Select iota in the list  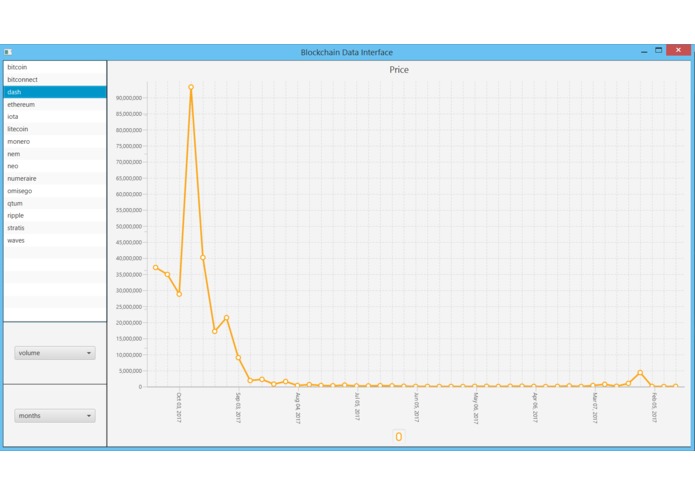pyautogui.click(x=55, y=117)
